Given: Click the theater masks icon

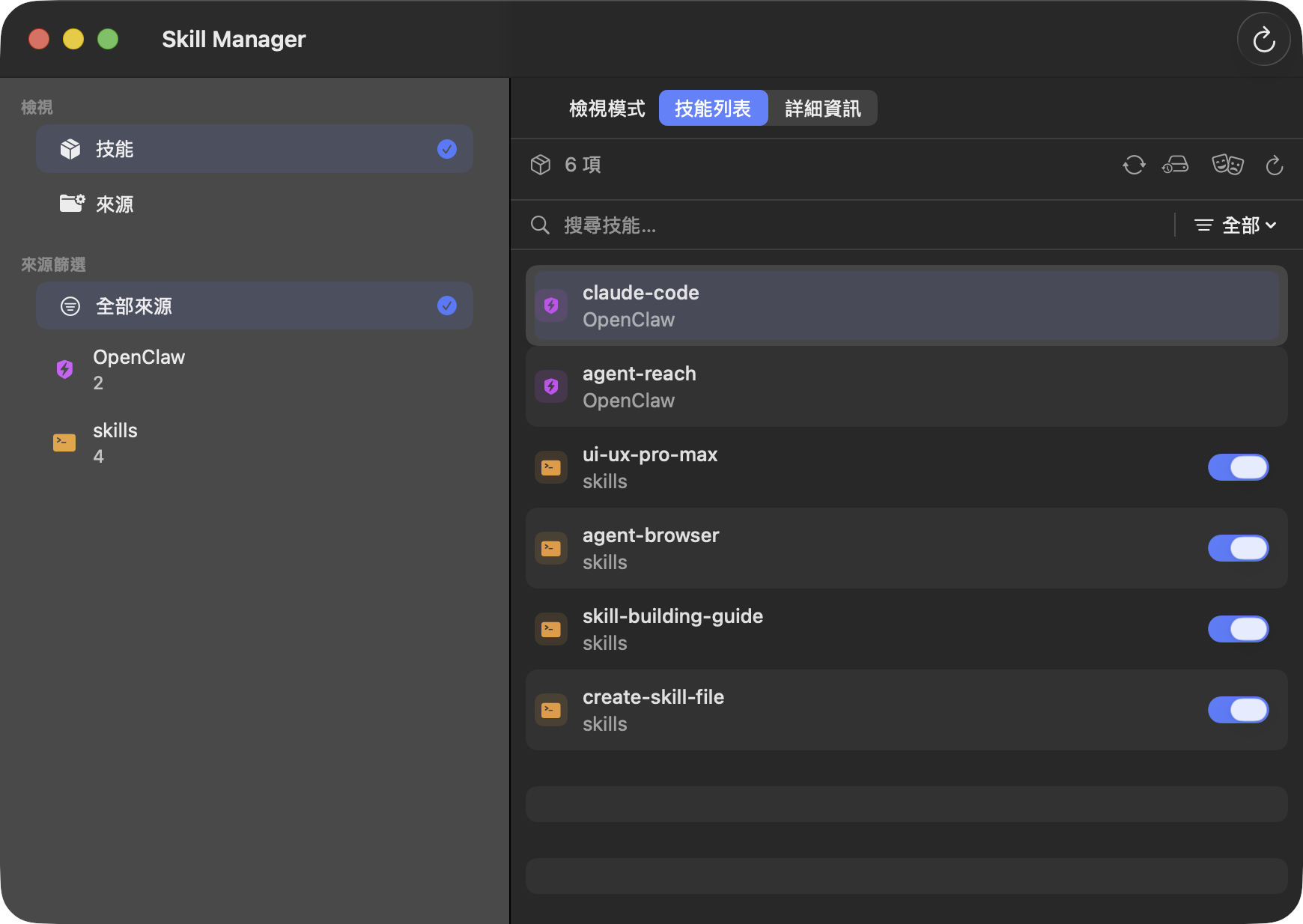Looking at the screenshot, I should (1227, 165).
